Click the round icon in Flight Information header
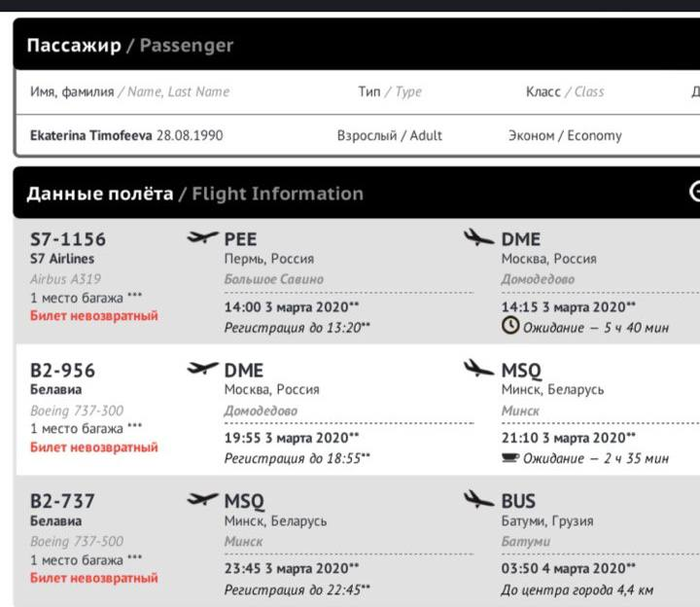Screen dimensions: 700x607 [695, 192]
